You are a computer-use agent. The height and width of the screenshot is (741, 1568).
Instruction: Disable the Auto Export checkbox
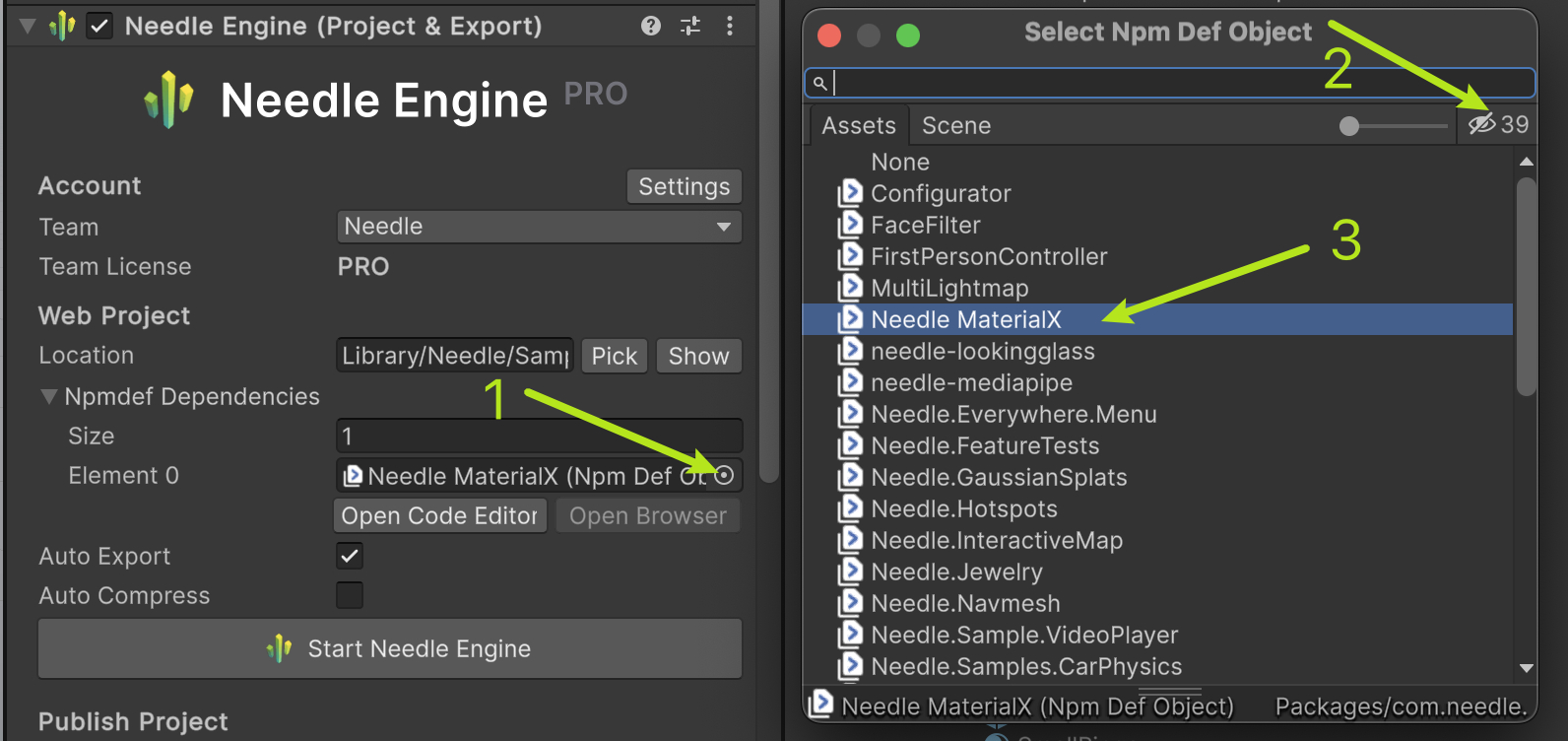pos(350,556)
